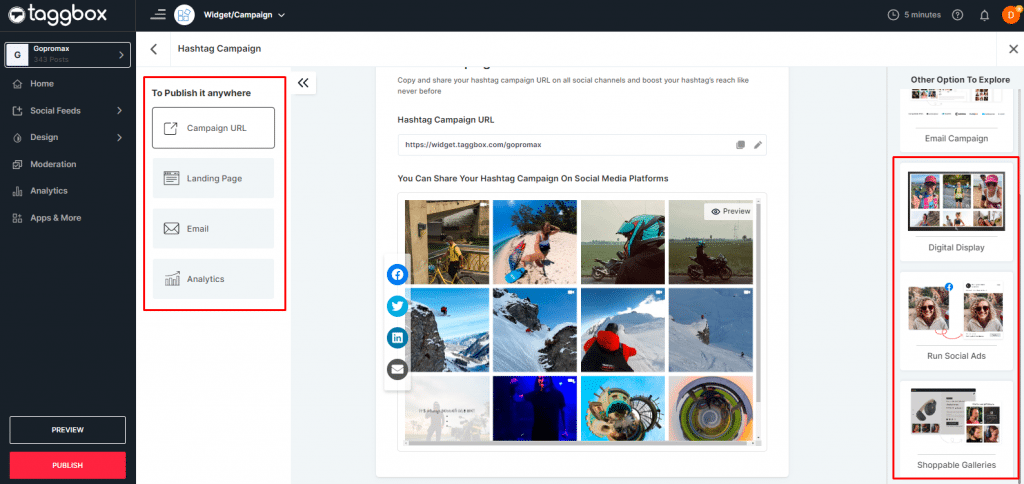Collapse the publish options panel
1024x484 pixels.
coord(303,83)
